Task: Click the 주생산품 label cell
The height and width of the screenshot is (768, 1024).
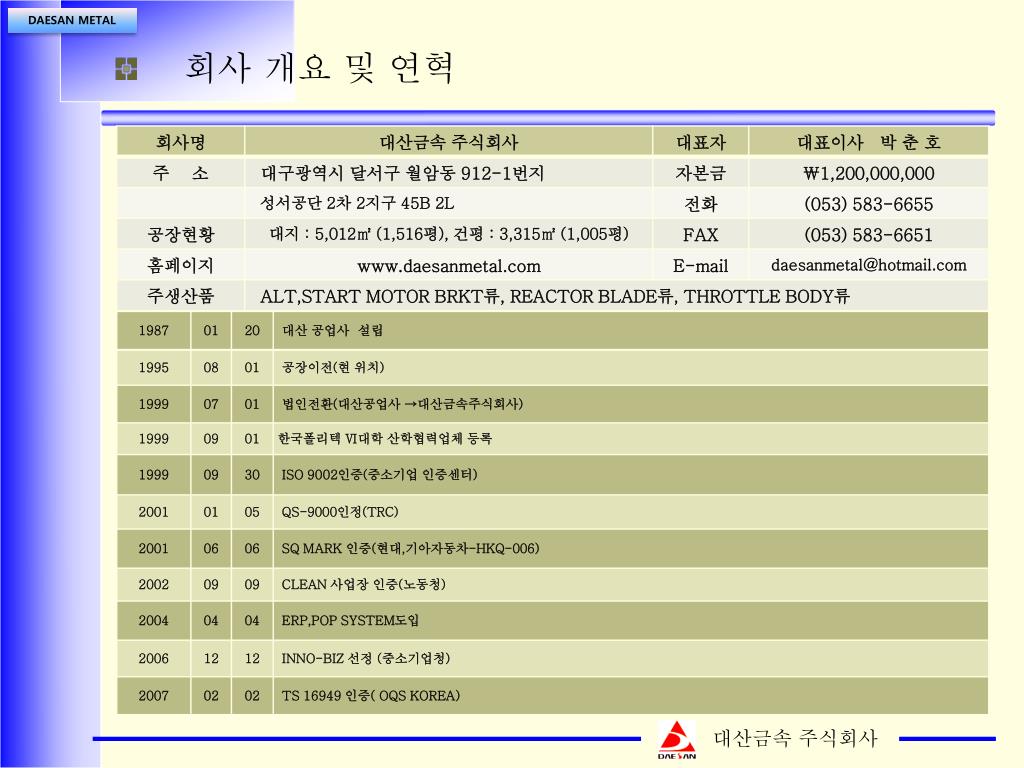Action: tap(180, 296)
